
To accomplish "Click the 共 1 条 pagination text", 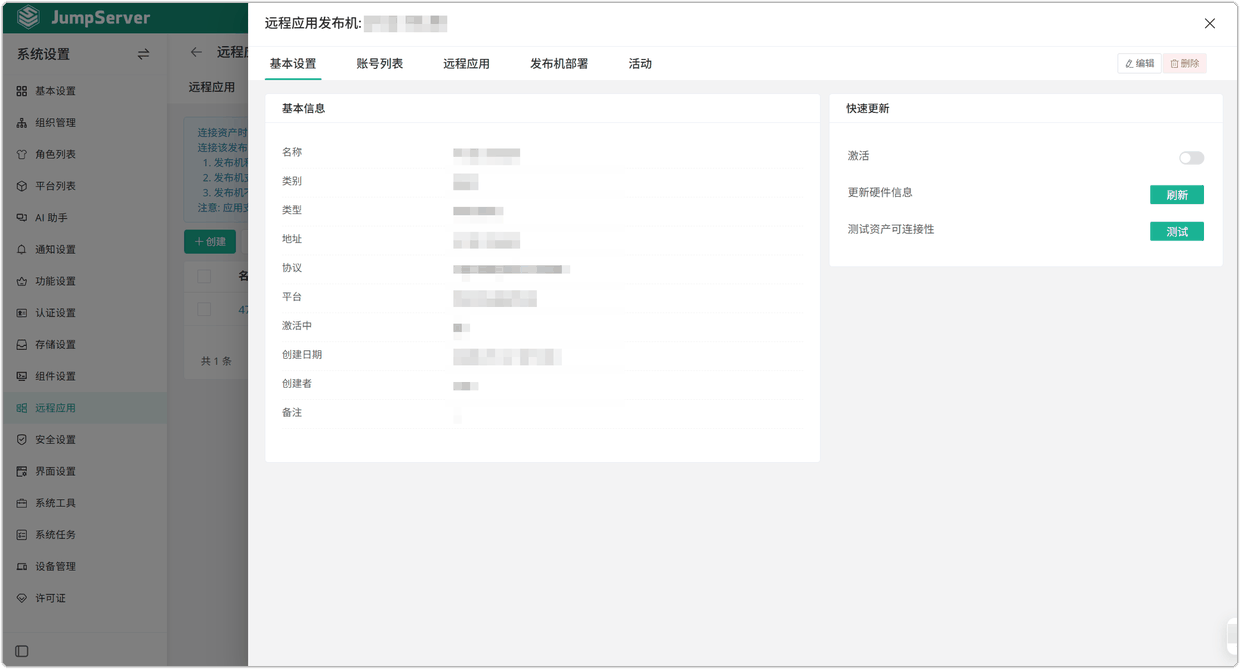I will (216, 361).
